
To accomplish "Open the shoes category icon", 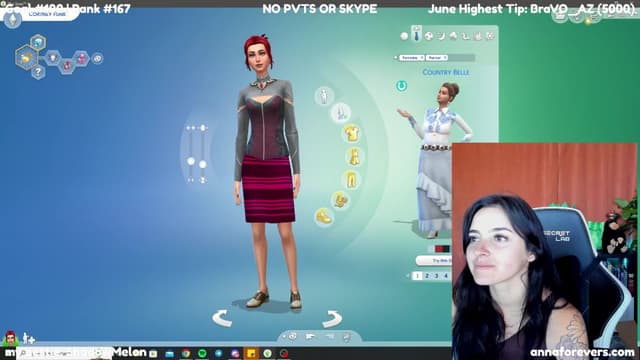I will click(x=324, y=216).
